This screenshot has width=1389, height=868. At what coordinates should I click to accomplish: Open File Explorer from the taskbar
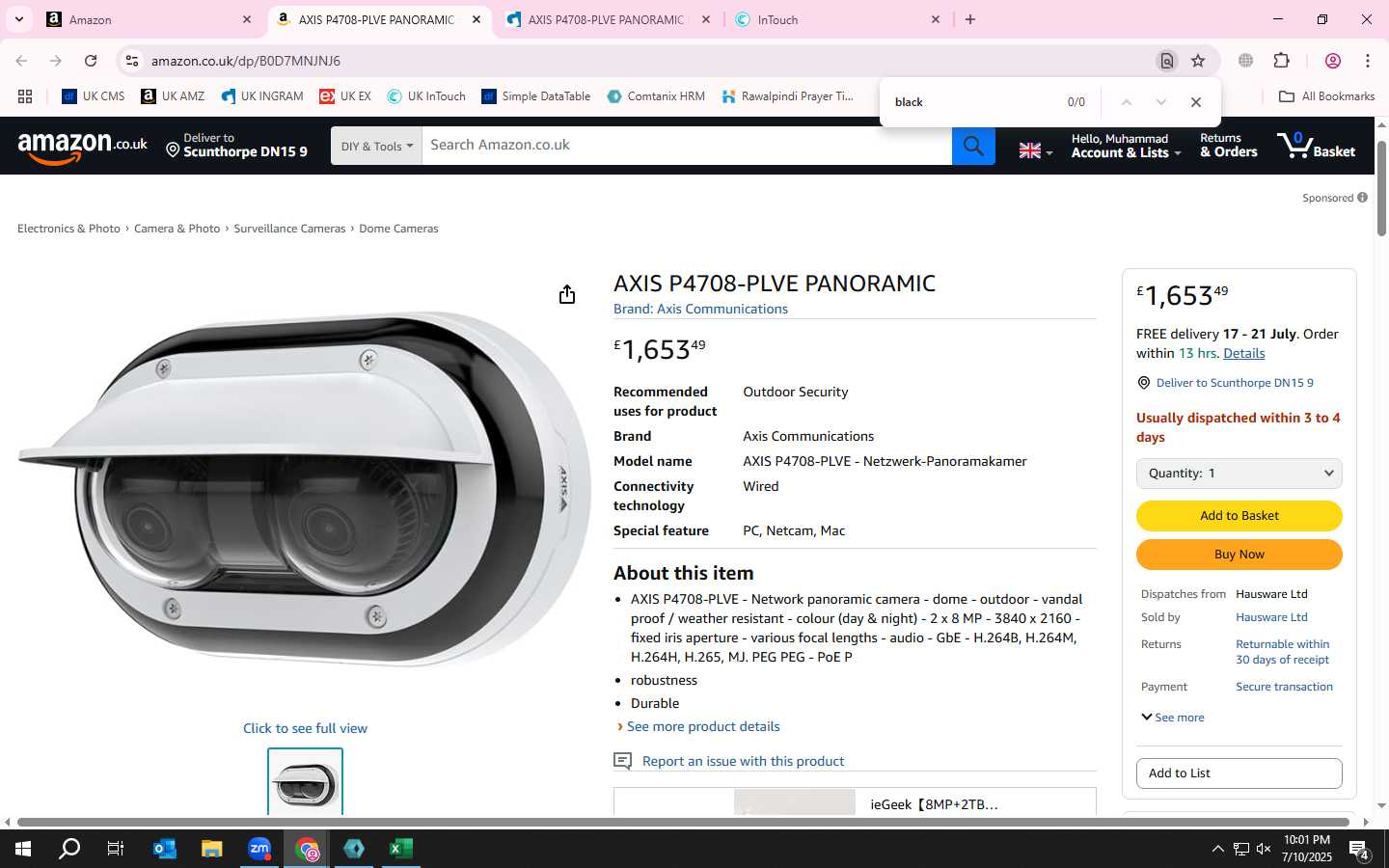(x=212, y=849)
